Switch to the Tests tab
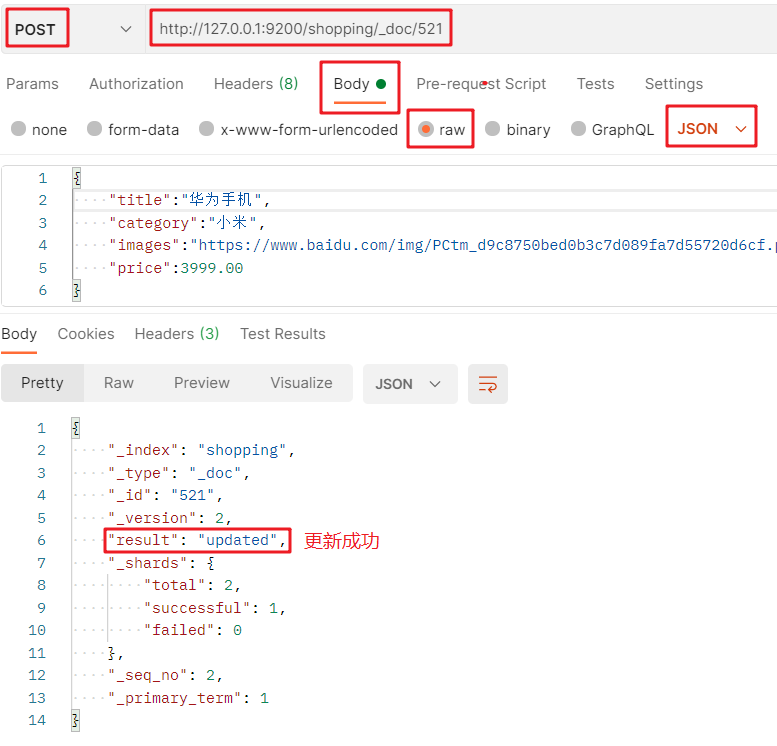The image size is (777, 746). coord(595,84)
